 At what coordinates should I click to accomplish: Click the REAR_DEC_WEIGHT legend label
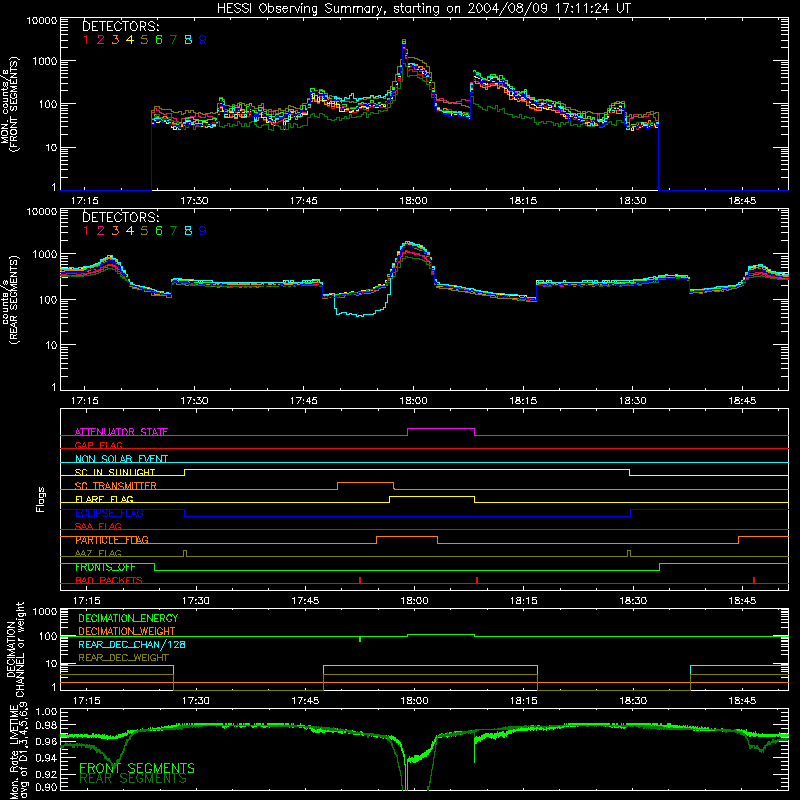click(123, 658)
